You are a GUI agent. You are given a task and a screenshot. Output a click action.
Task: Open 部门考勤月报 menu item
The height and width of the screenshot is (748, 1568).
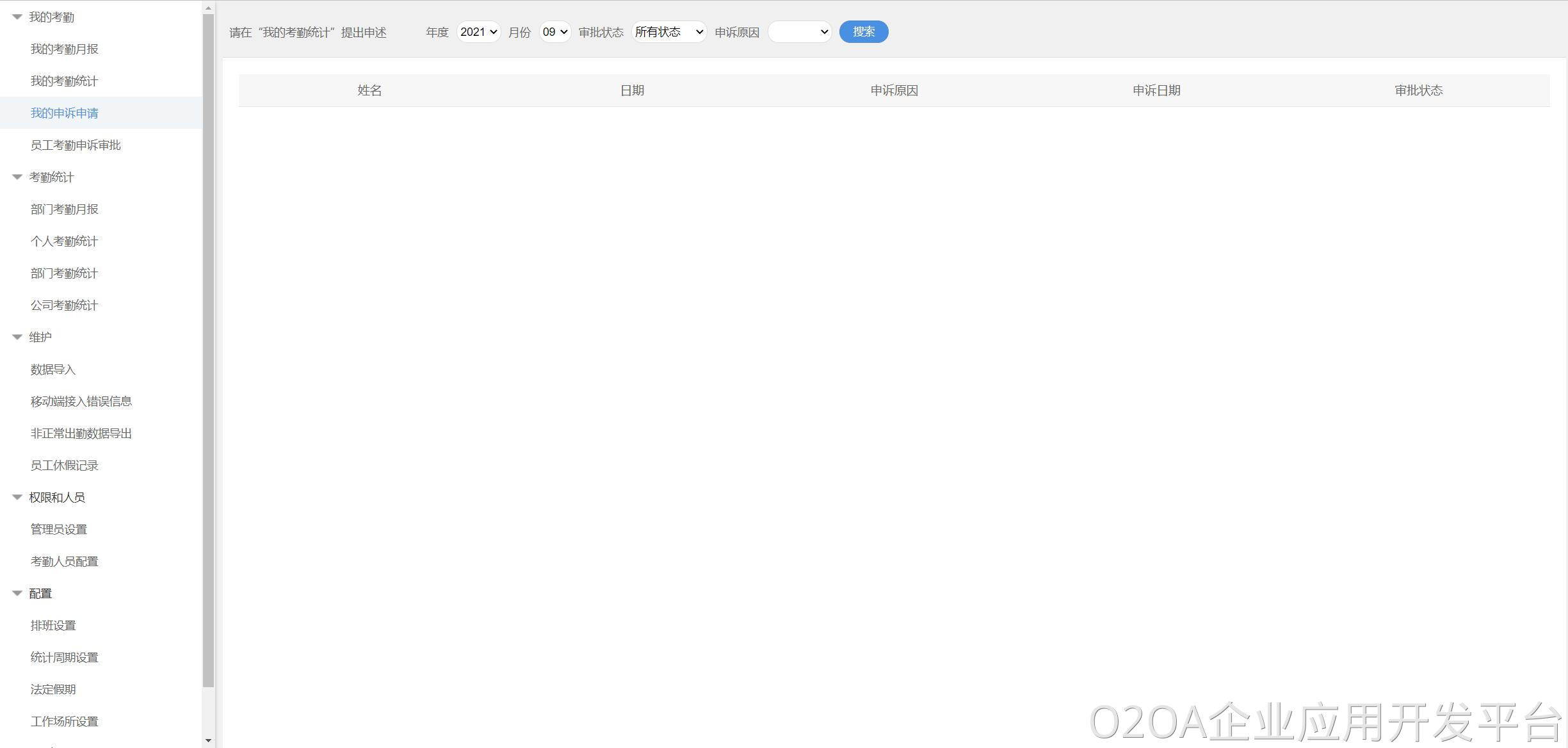(64, 209)
